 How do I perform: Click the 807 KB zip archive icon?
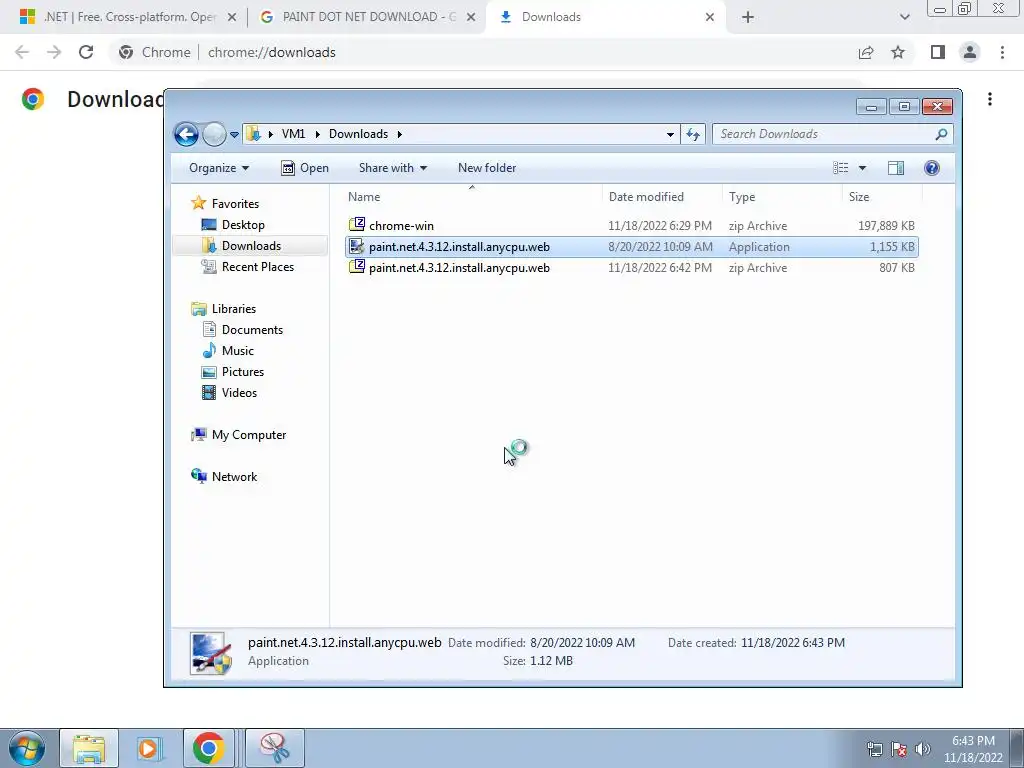click(357, 266)
